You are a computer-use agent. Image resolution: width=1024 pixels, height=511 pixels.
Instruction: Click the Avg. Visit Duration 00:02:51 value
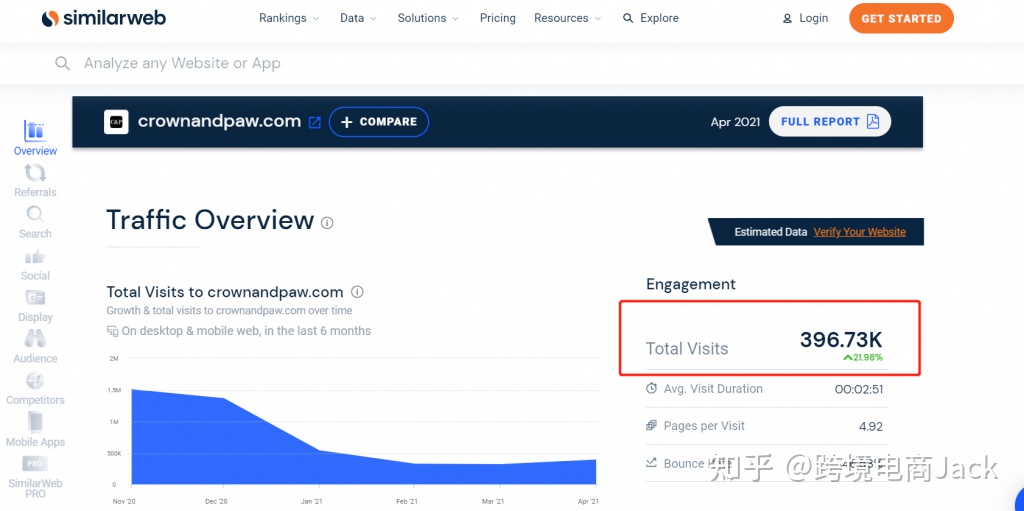[859, 389]
